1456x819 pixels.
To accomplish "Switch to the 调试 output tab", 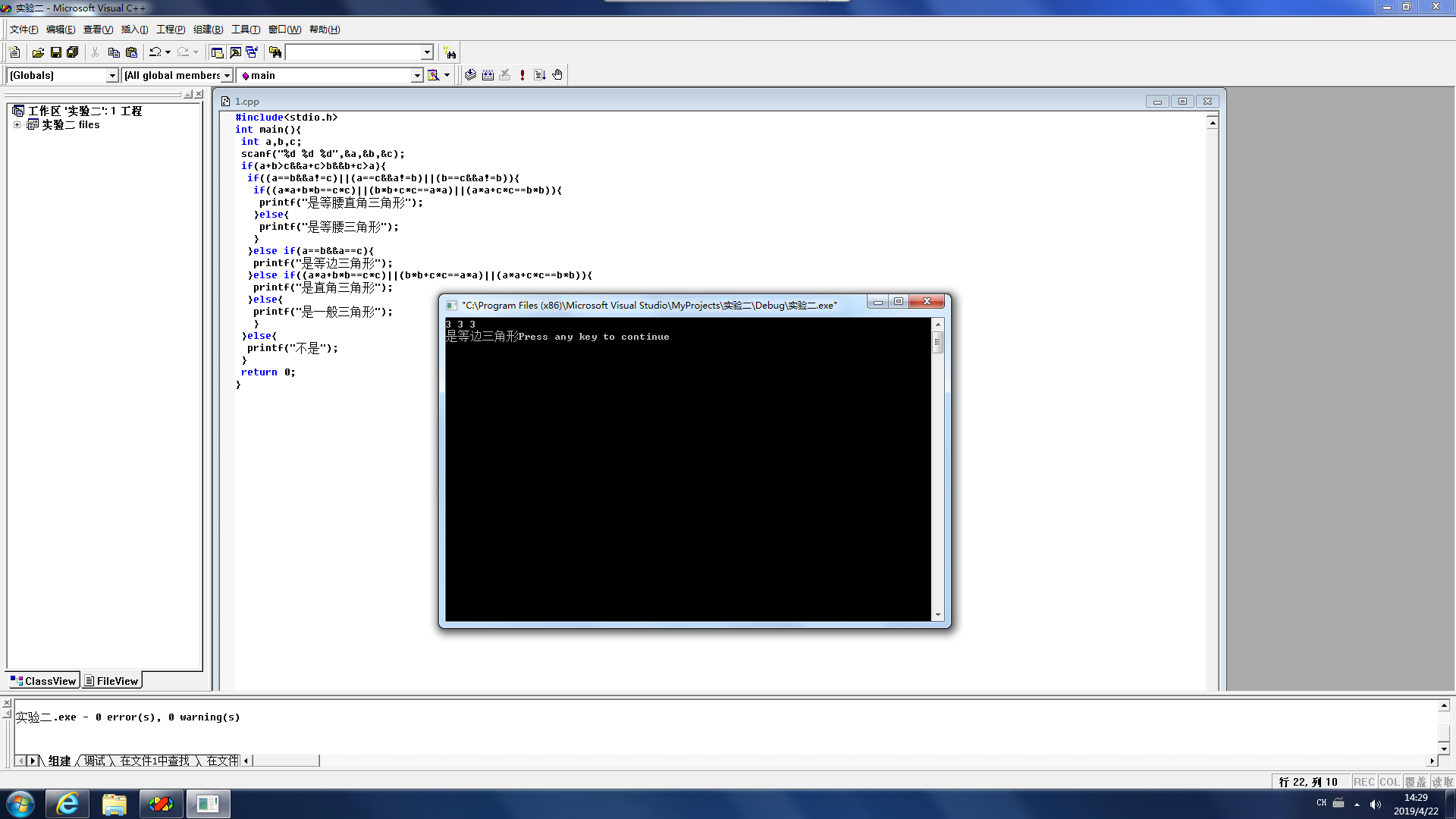I will [94, 761].
